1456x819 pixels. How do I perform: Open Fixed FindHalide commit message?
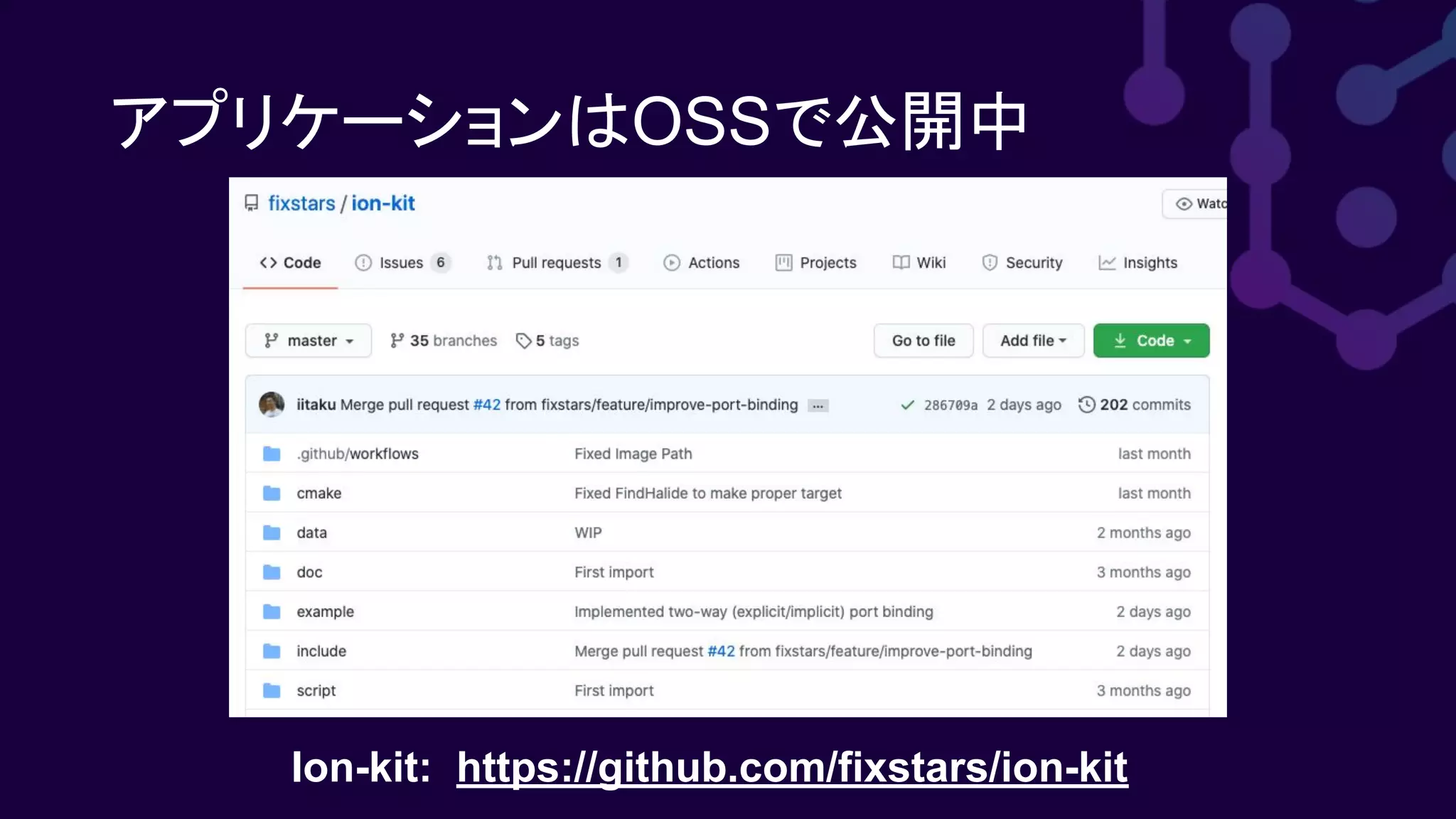click(x=708, y=493)
